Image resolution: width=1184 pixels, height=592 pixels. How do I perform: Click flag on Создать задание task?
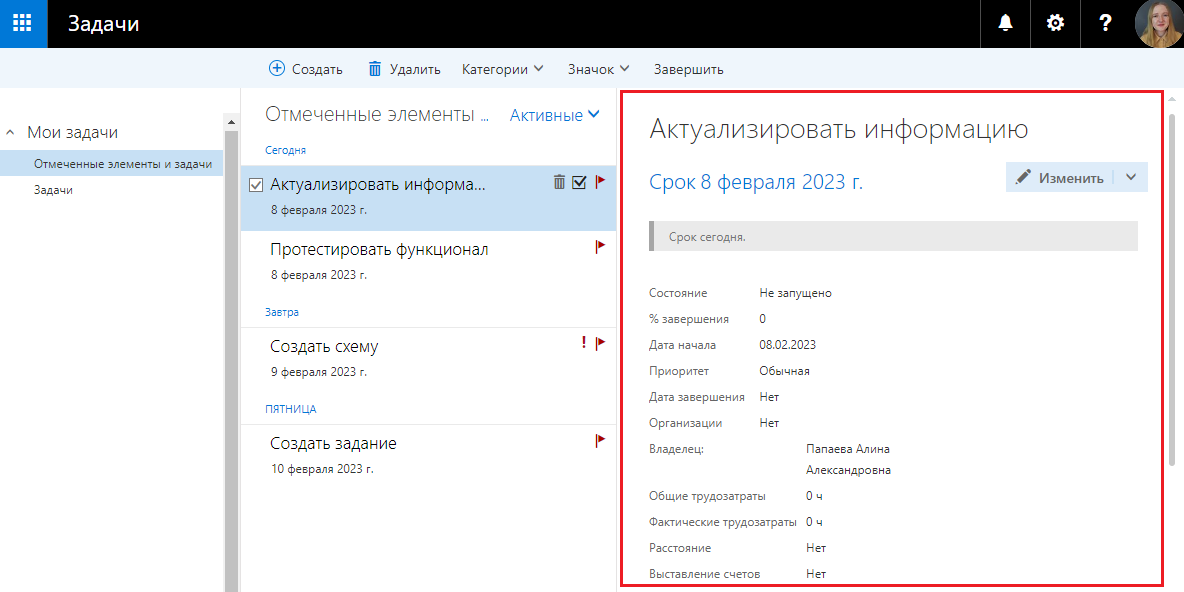601,440
